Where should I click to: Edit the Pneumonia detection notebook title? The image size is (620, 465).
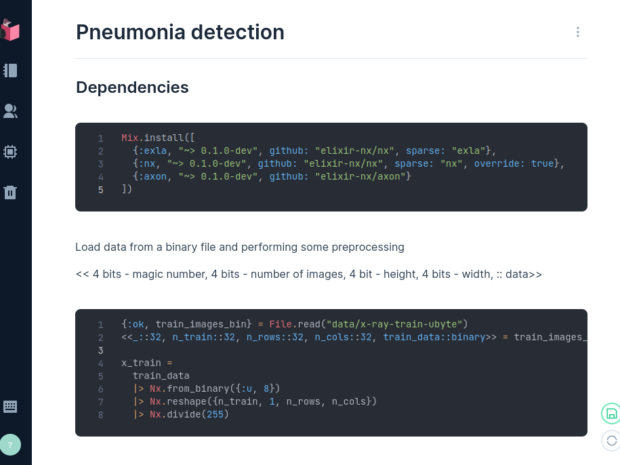pyautogui.click(x=180, y=32)
